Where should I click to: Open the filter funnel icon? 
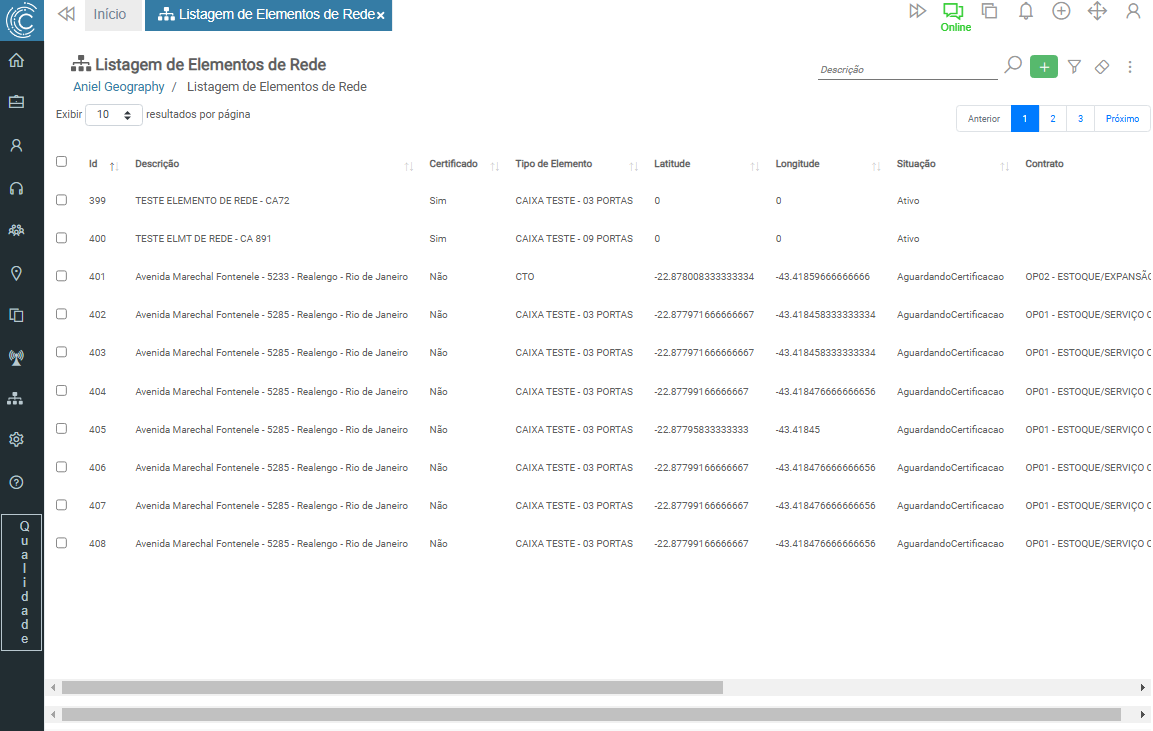[1074, 67]
